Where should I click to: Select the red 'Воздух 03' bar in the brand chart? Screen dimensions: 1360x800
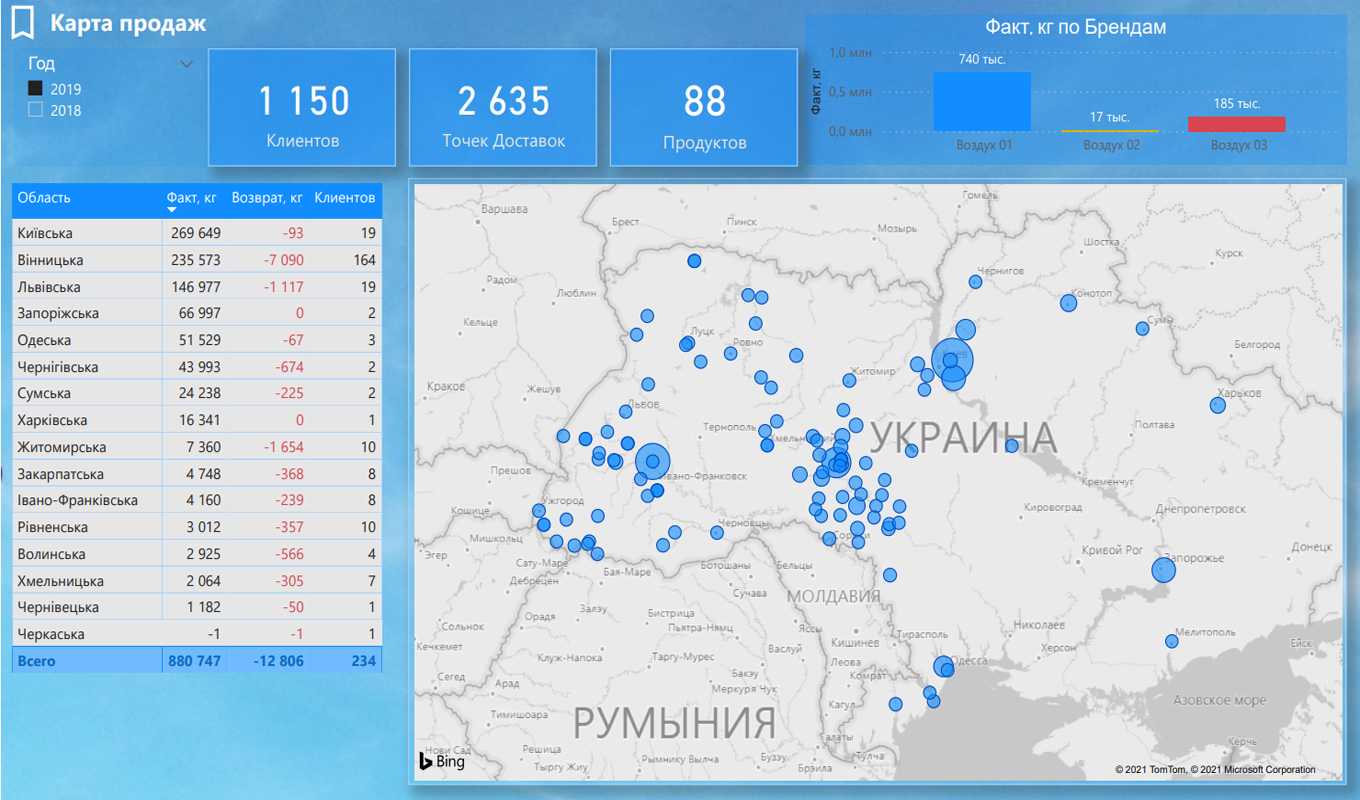1237,125
